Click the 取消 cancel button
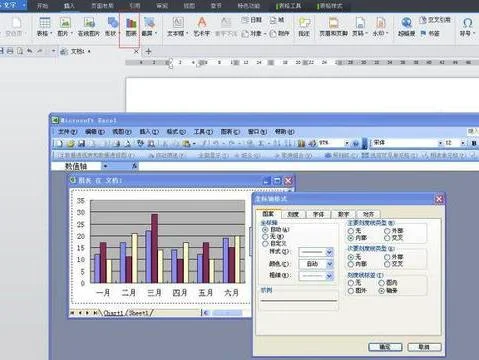This screenshot has width=479, height=360. coord(424,347)
